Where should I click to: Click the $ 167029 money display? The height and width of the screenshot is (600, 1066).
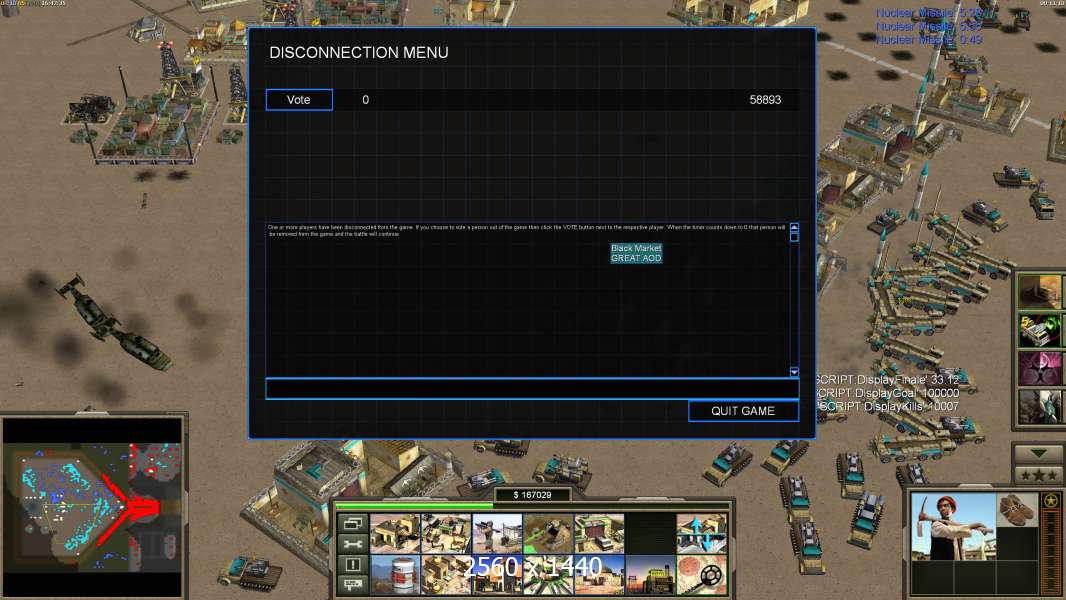click(532, 495)
